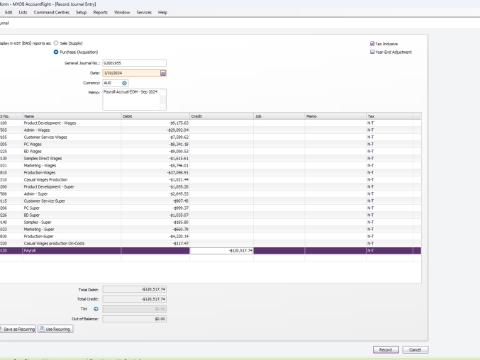Viewport: 480px width, 360px height.
Task: Click the Debit column header
Action: coord(155,116)
